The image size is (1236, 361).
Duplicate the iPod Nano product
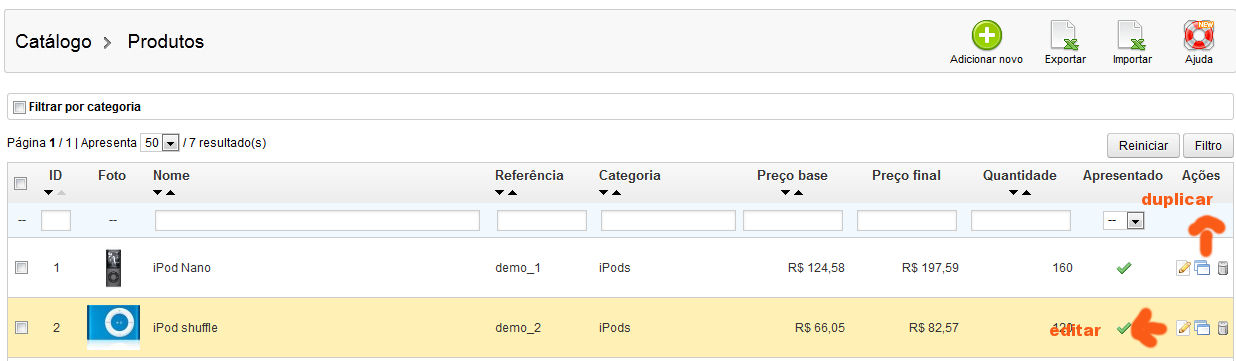tap(1202, 268)
